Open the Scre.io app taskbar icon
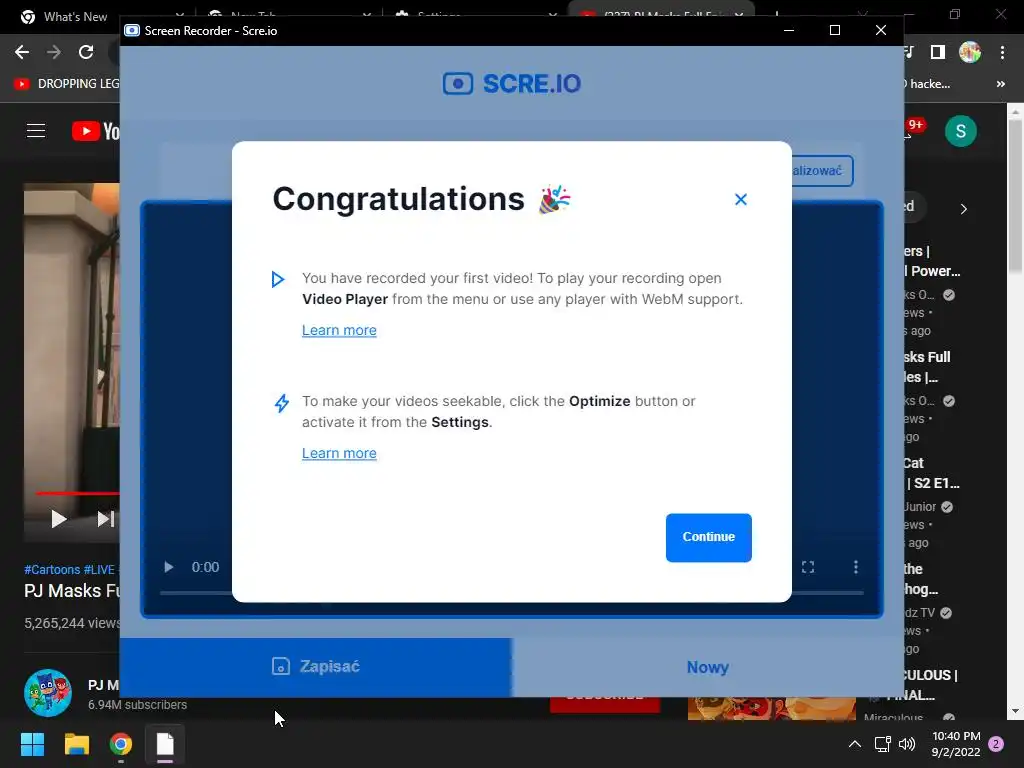Viewport: 1024px width, 768px height. coord(165,744)
